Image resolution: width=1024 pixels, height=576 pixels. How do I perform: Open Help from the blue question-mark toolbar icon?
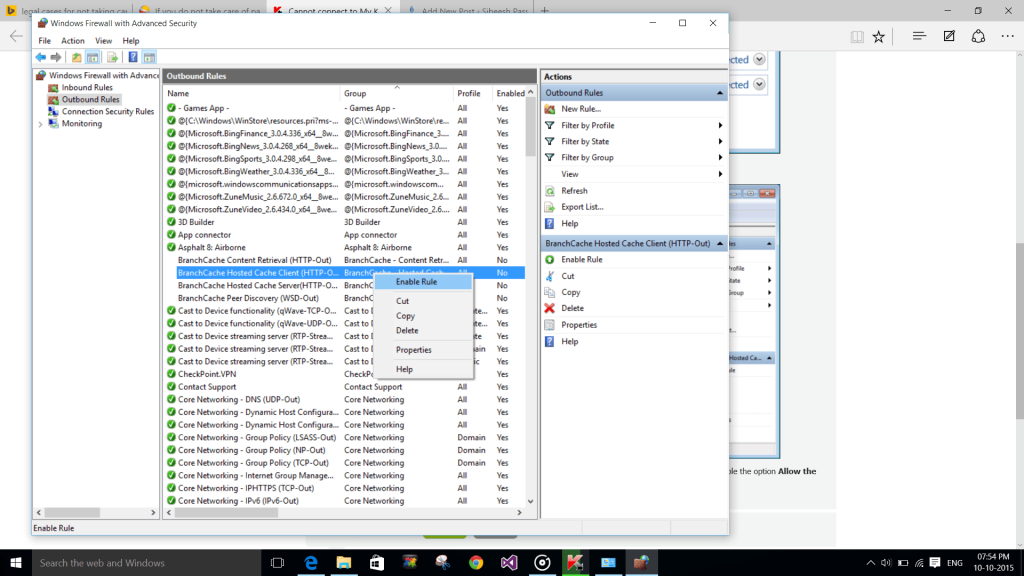(x=133, y=57)
